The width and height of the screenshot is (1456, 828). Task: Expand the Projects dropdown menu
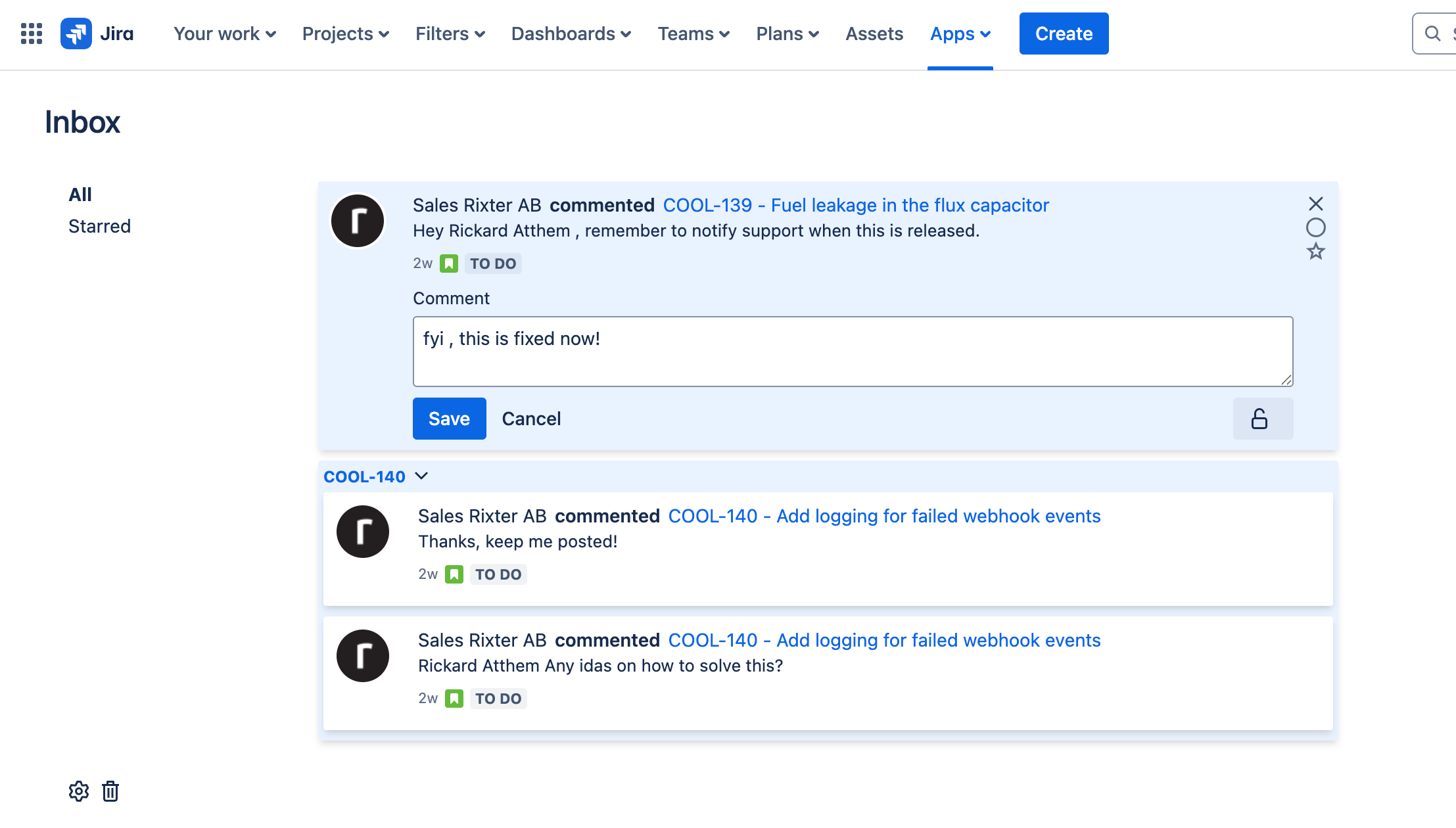(x=346, y=34)
